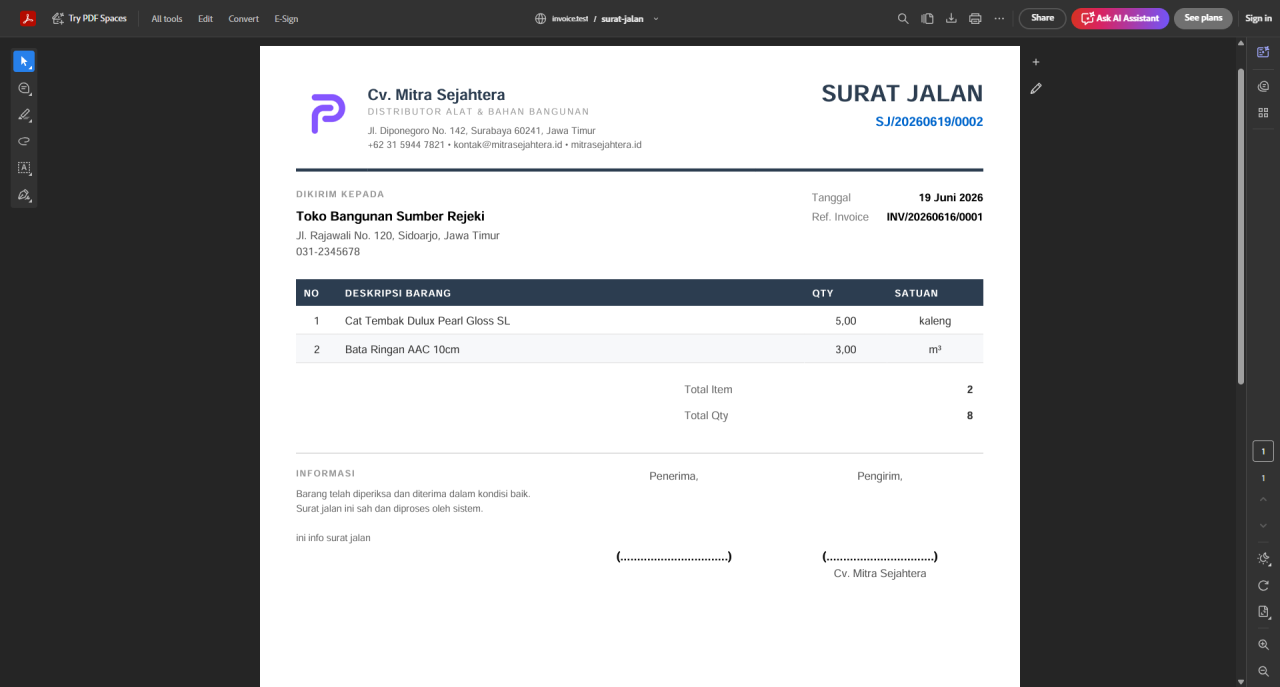Click the Cat Tembak Dulux Pearl Gloss SL row
The image size is (1280, 687).
coord(639,321)
